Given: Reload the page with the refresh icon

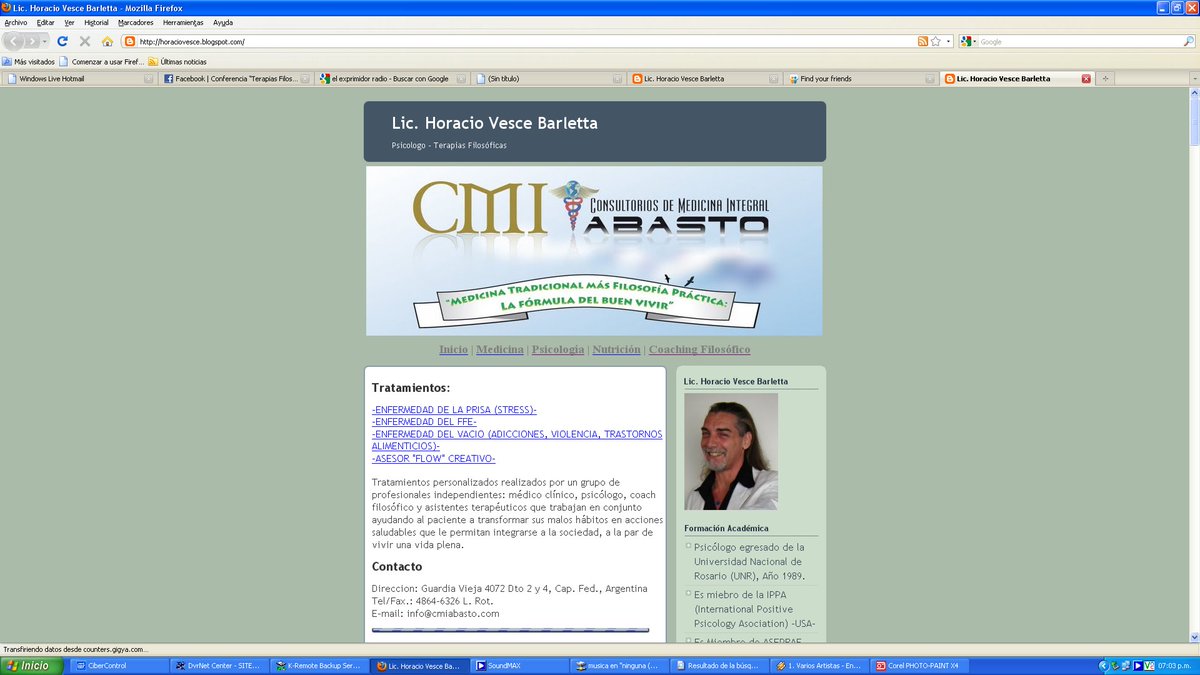Looking at the screenshot, I should [x=62, y=41].
